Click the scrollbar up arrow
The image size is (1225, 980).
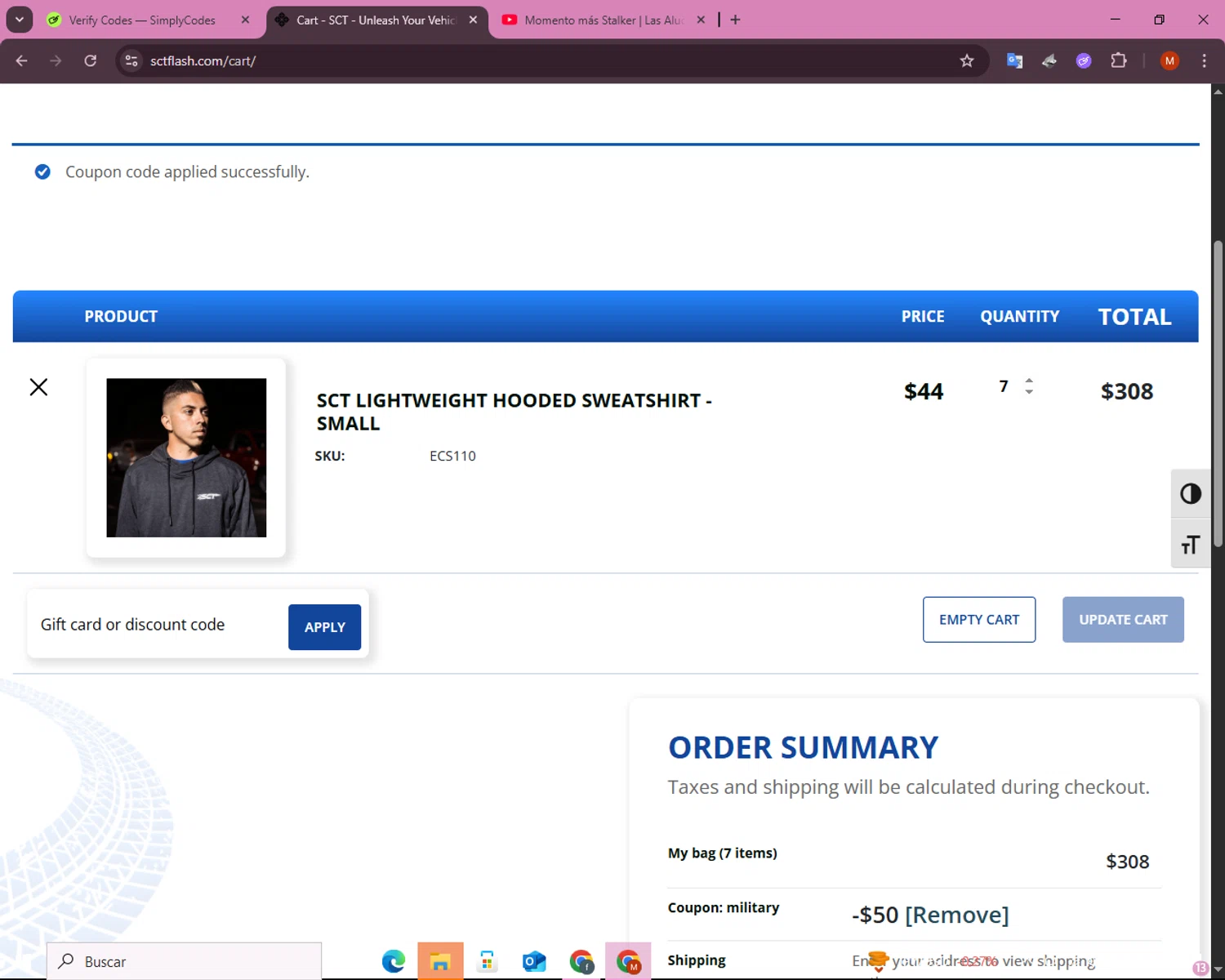[1218, 91]
